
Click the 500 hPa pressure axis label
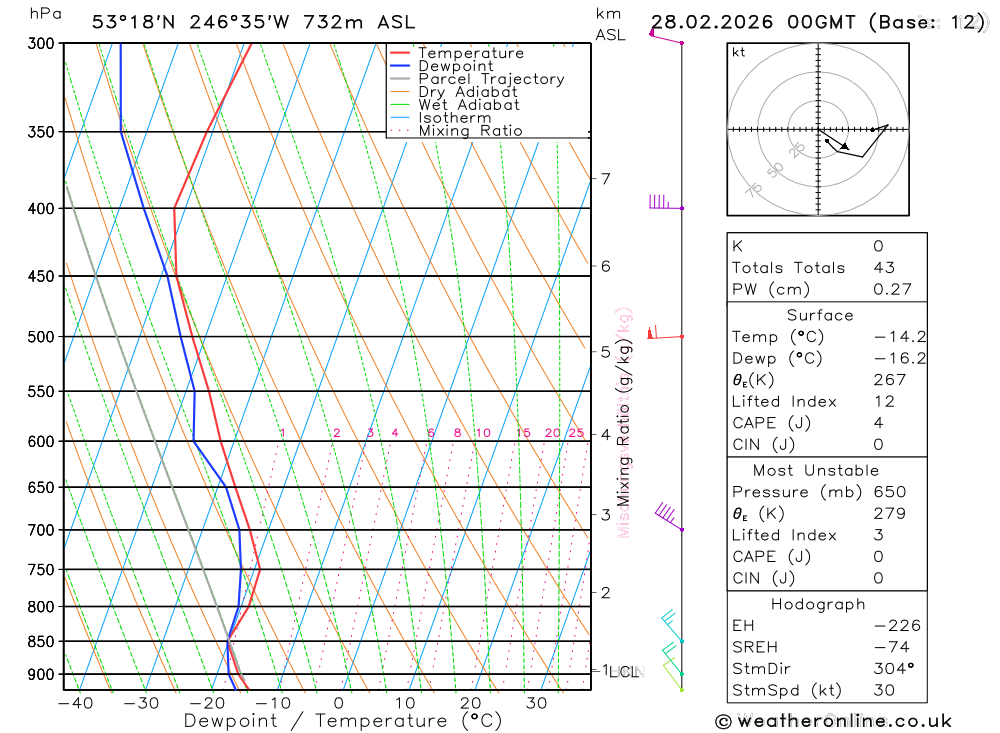(x=41, y=337)
